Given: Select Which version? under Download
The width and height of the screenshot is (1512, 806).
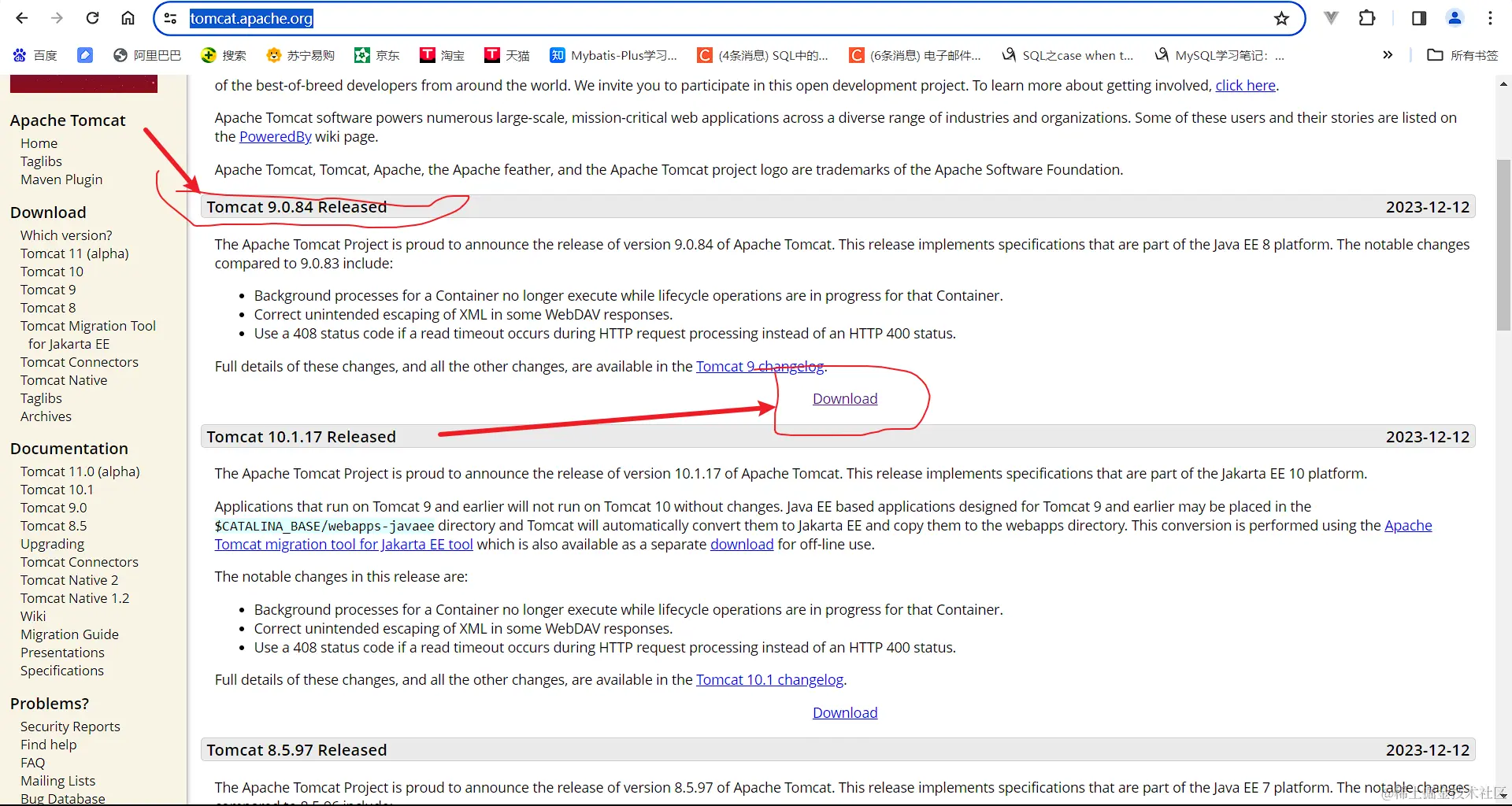Looking at the screenshot, I should click(66, 235).
